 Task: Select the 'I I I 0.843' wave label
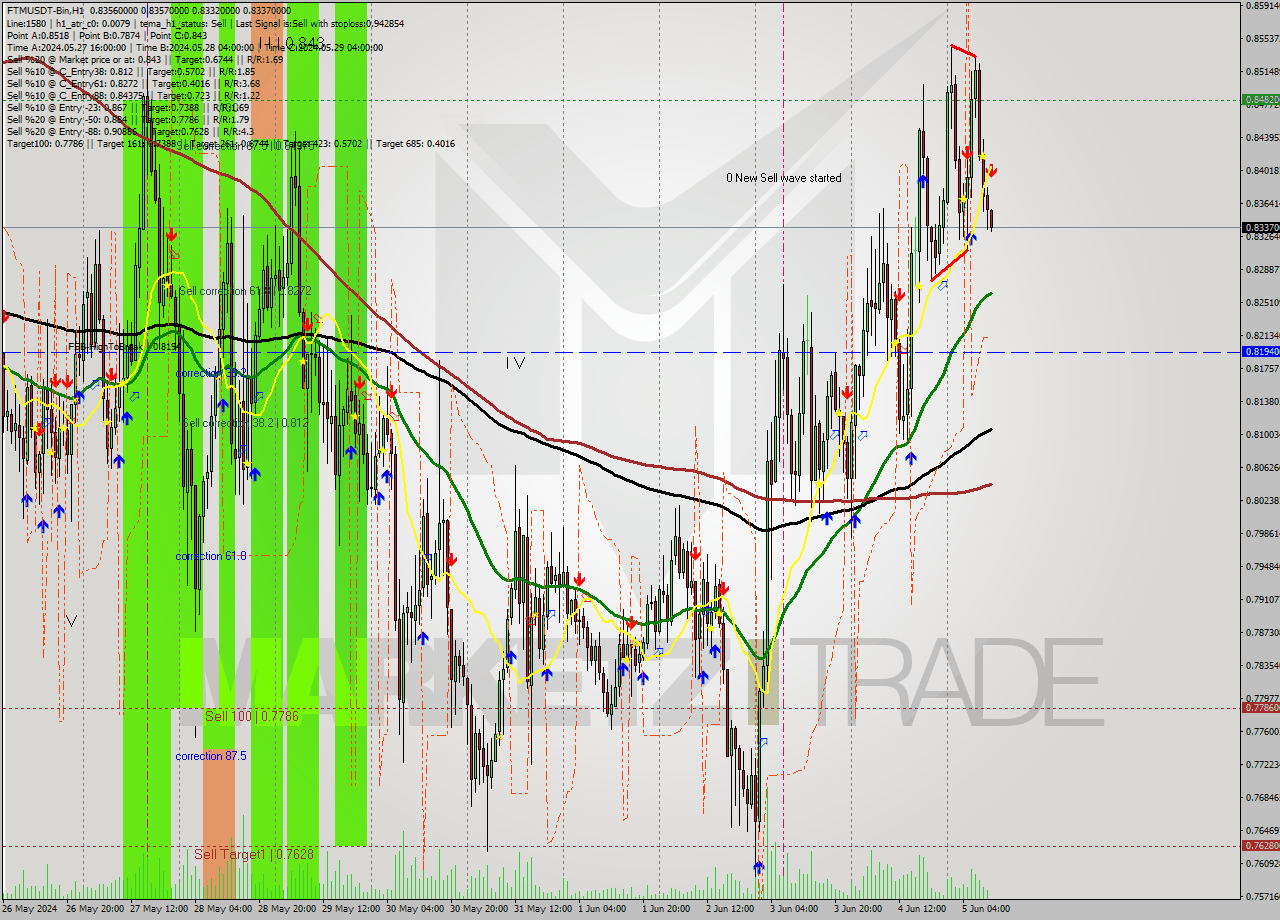pyautogui.click(x=291, y=43)
